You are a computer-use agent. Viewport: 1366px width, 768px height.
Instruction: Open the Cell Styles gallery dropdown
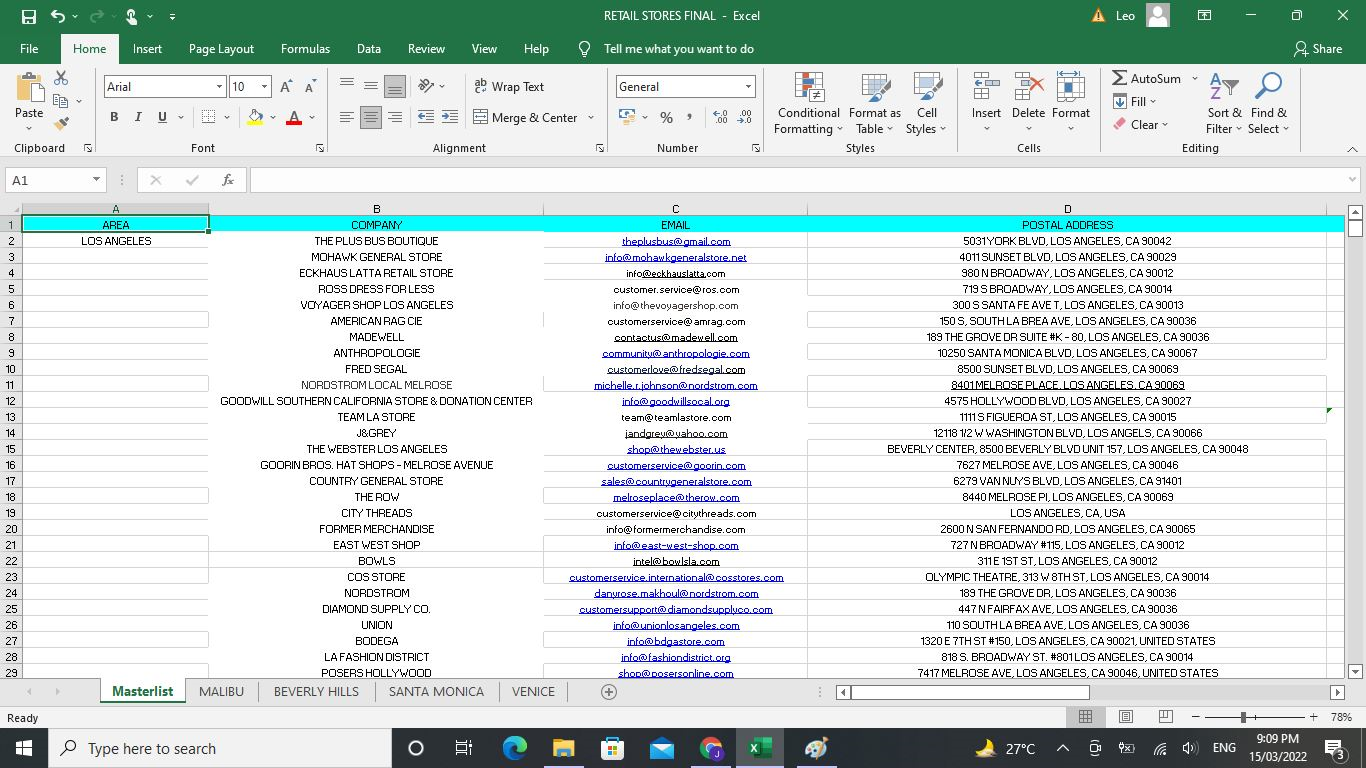click(927, 103)
